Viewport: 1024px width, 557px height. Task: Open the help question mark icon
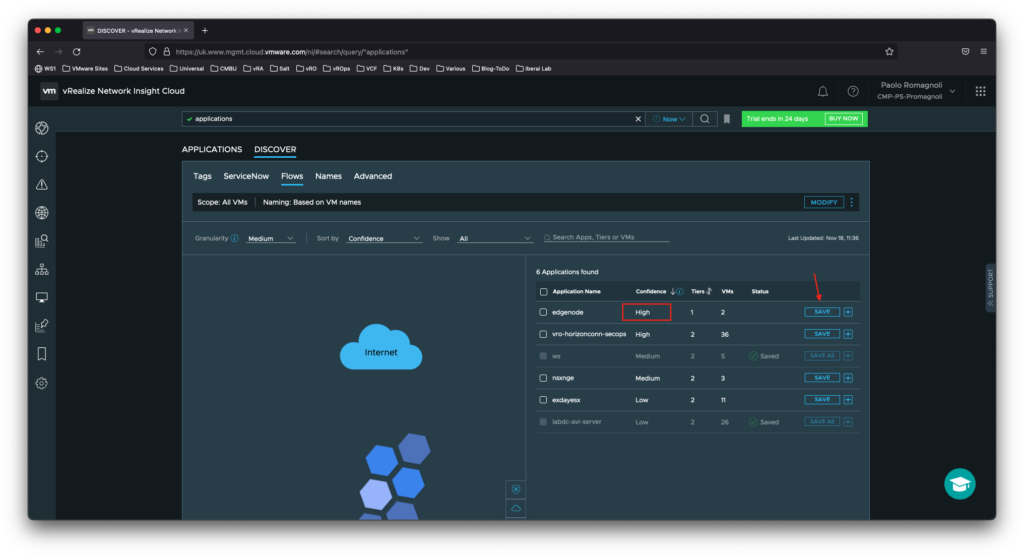coord(853,91)
